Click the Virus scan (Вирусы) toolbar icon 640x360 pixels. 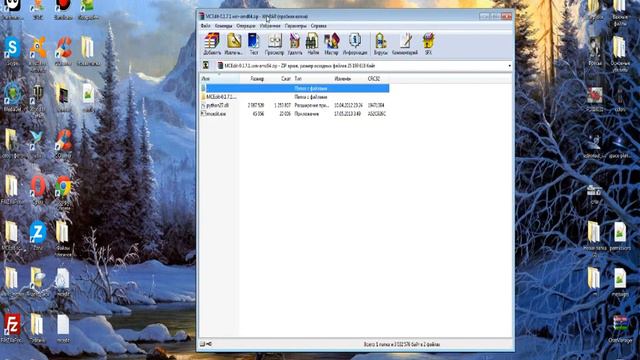click(381, 44)
